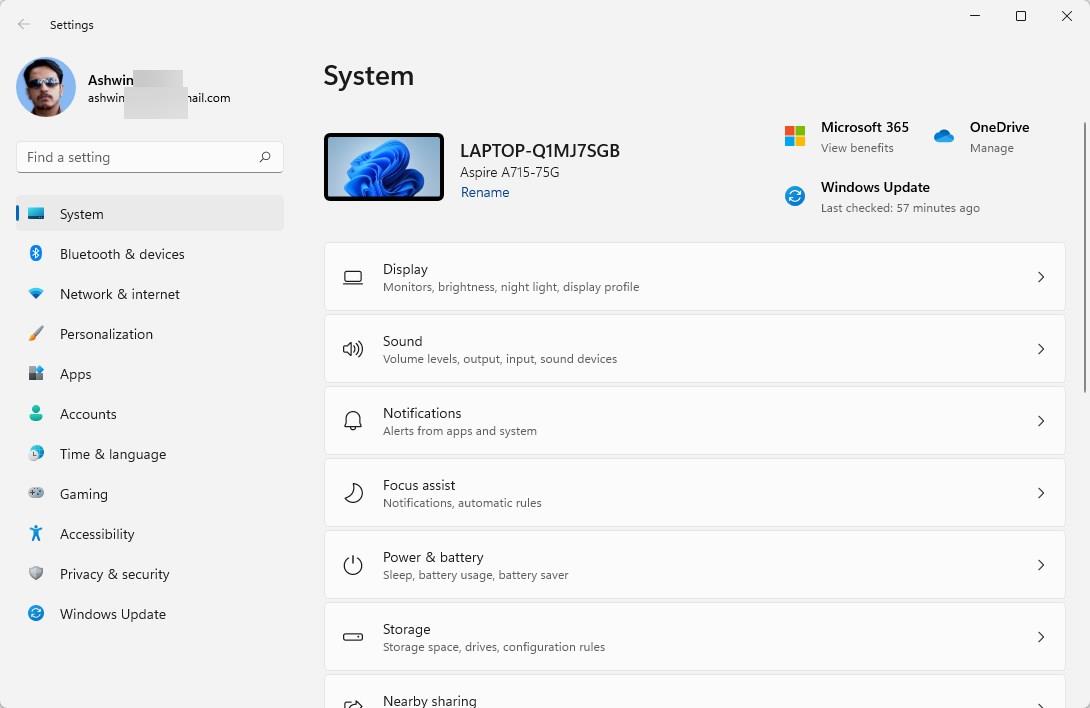Expand Power & battery chevron

click(x=1041, y=565)
